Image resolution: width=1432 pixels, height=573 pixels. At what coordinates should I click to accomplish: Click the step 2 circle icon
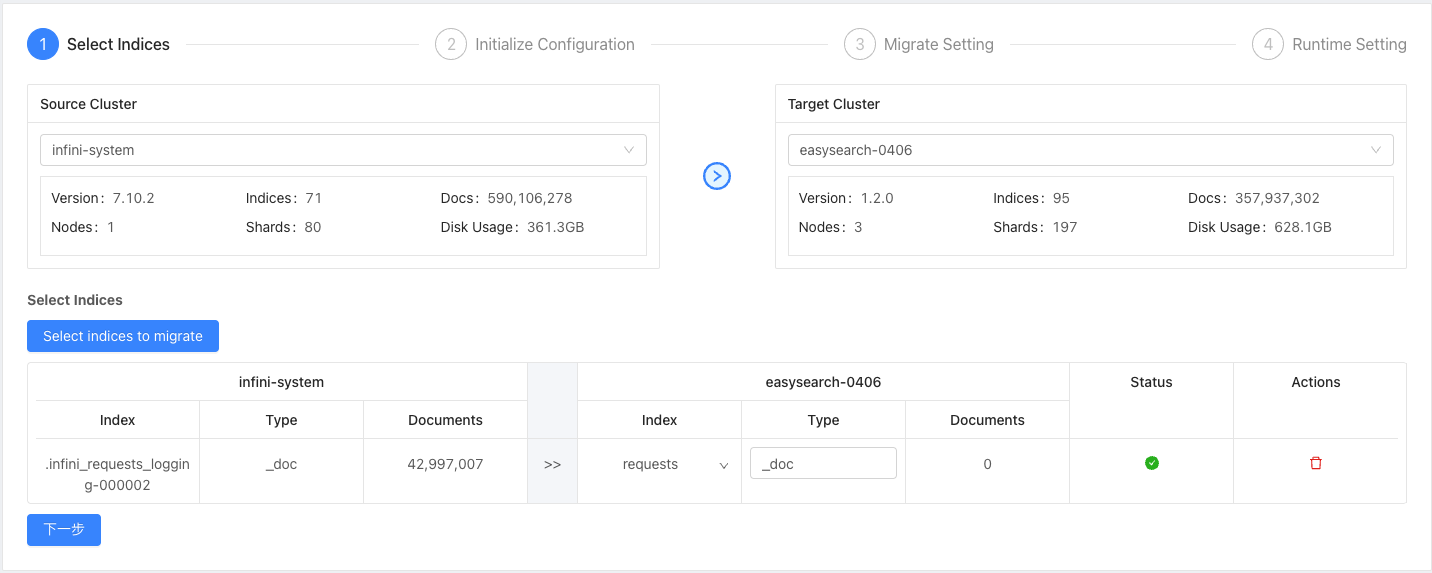click(451, 44)
